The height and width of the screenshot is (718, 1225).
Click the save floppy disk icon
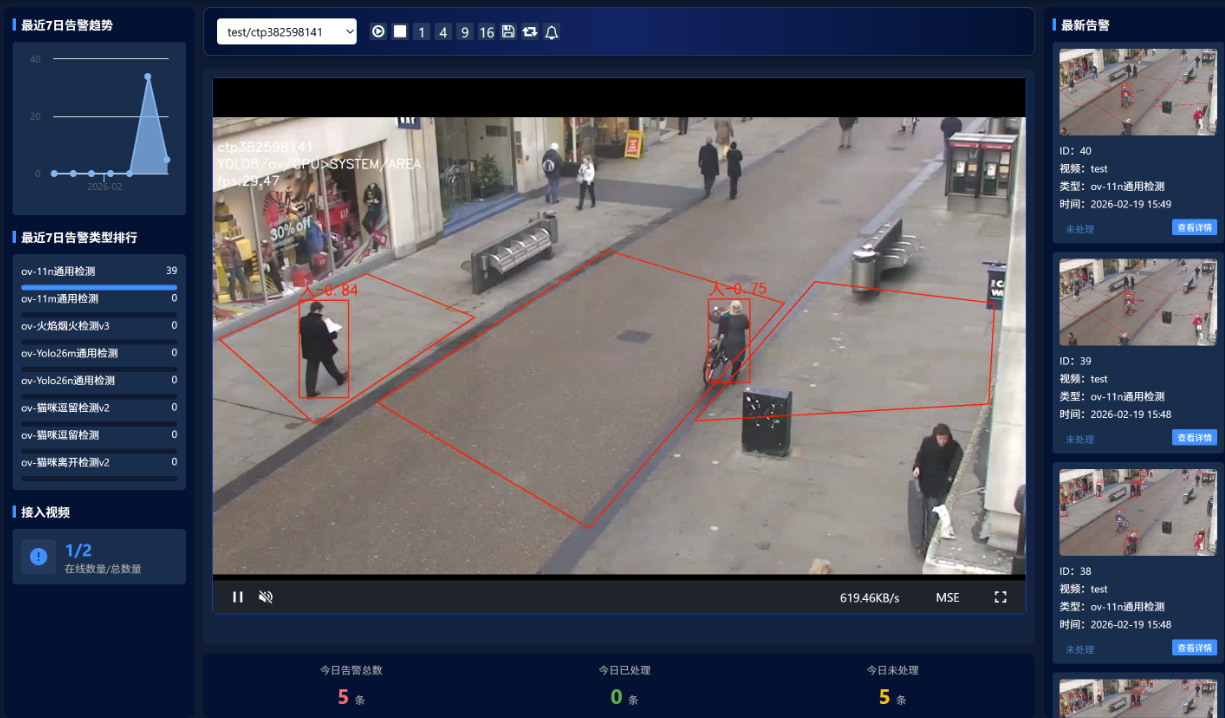point(508,32)
